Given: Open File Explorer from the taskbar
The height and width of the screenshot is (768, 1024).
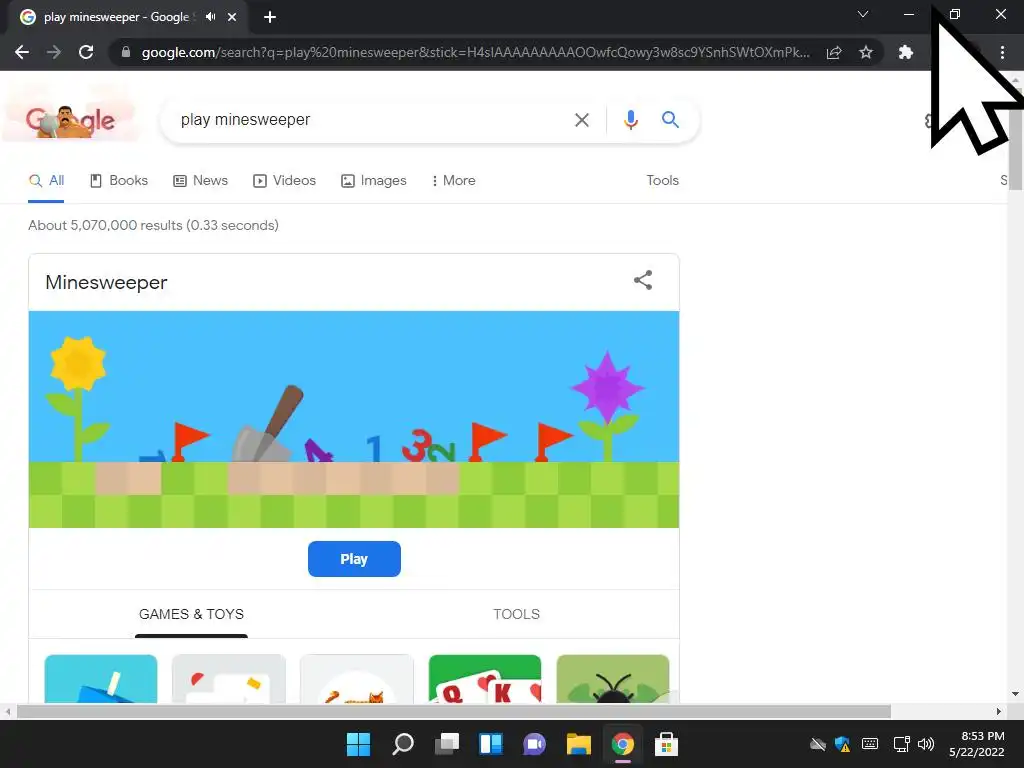Looking at the screenshot, I should coord(579,744).
